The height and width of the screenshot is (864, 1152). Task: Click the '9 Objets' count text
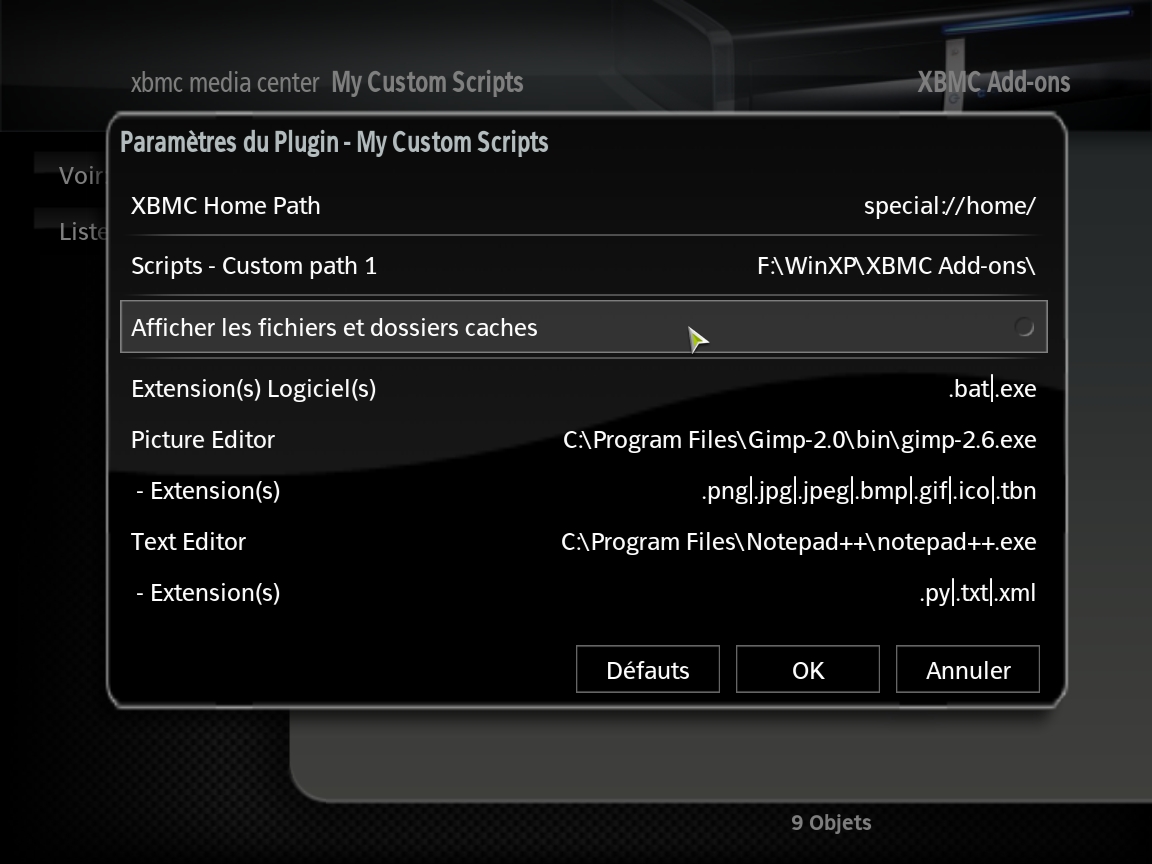831,823
